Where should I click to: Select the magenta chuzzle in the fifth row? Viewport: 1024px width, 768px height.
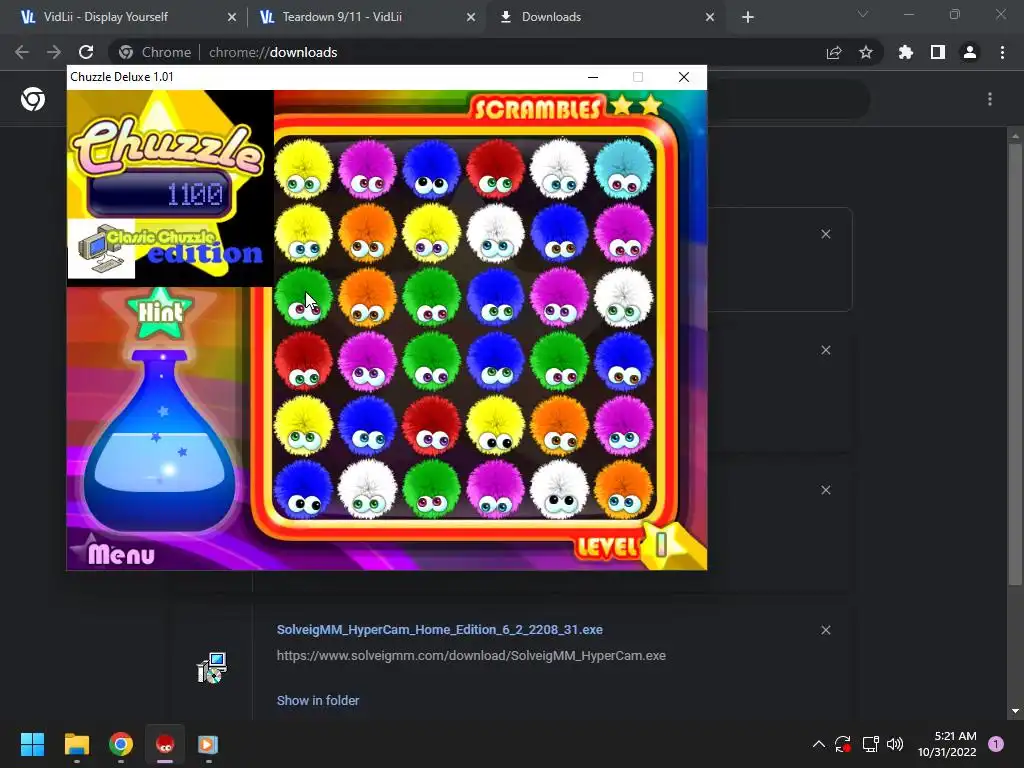623,426
